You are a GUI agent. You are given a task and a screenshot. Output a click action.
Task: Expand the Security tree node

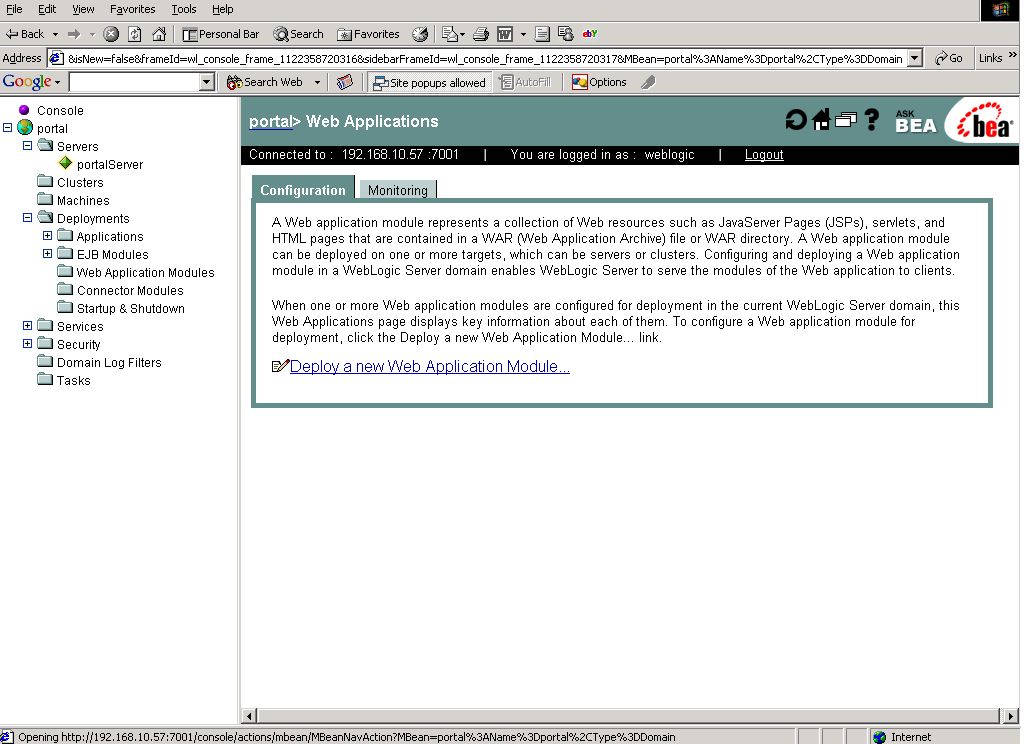[27, 344]
